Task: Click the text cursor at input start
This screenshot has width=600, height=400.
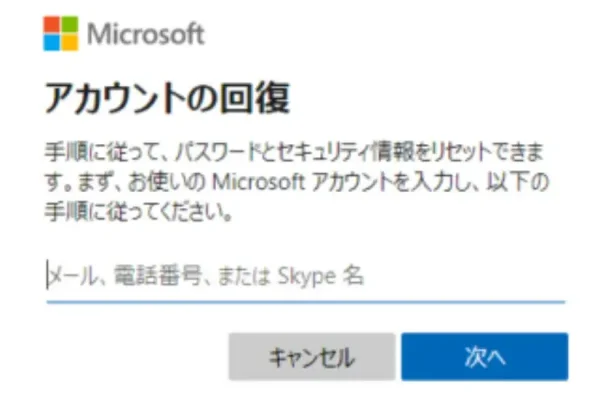Action: click(x=47, y=276)
